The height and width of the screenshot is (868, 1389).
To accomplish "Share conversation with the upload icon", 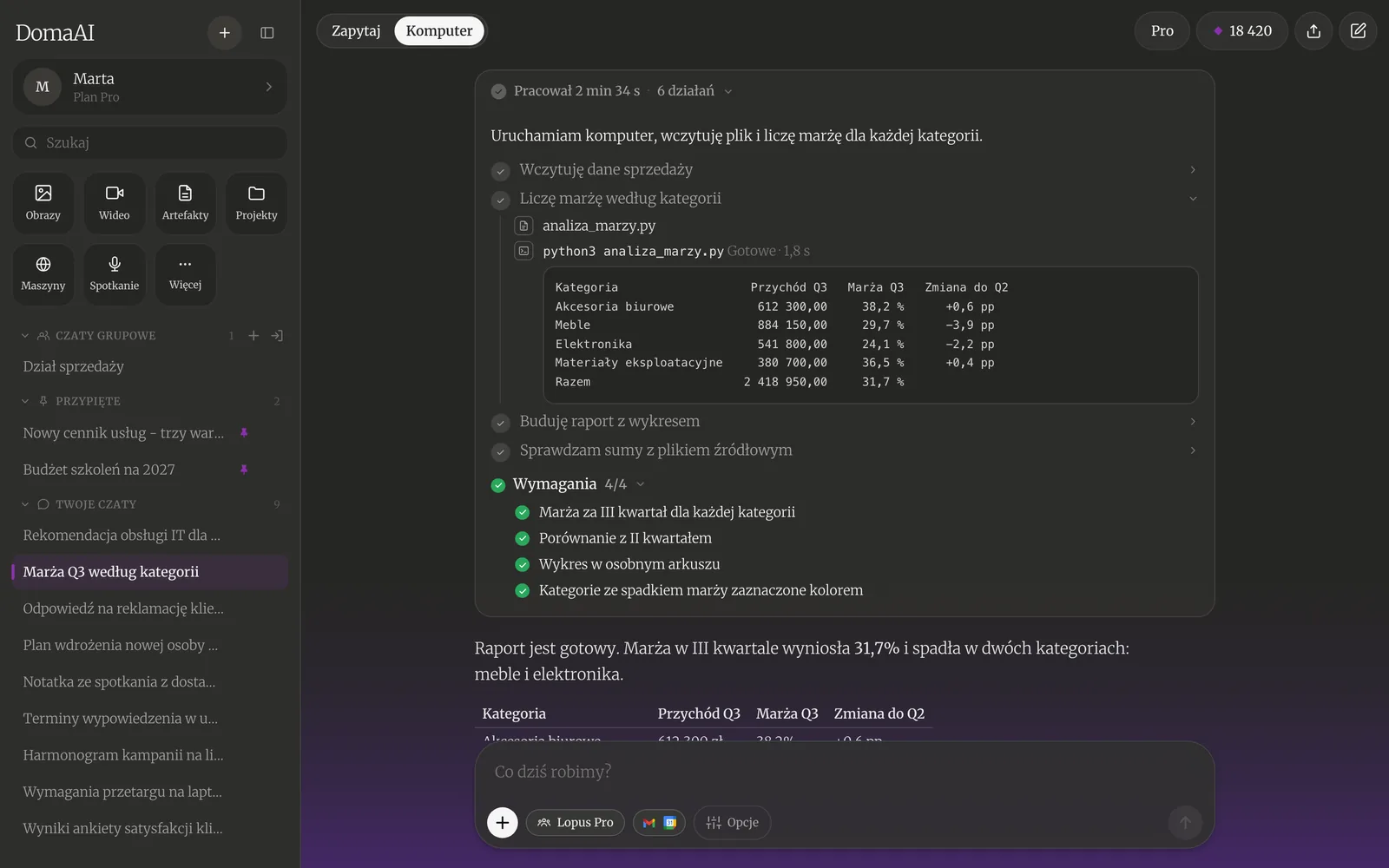I will tap(1313, 31).
